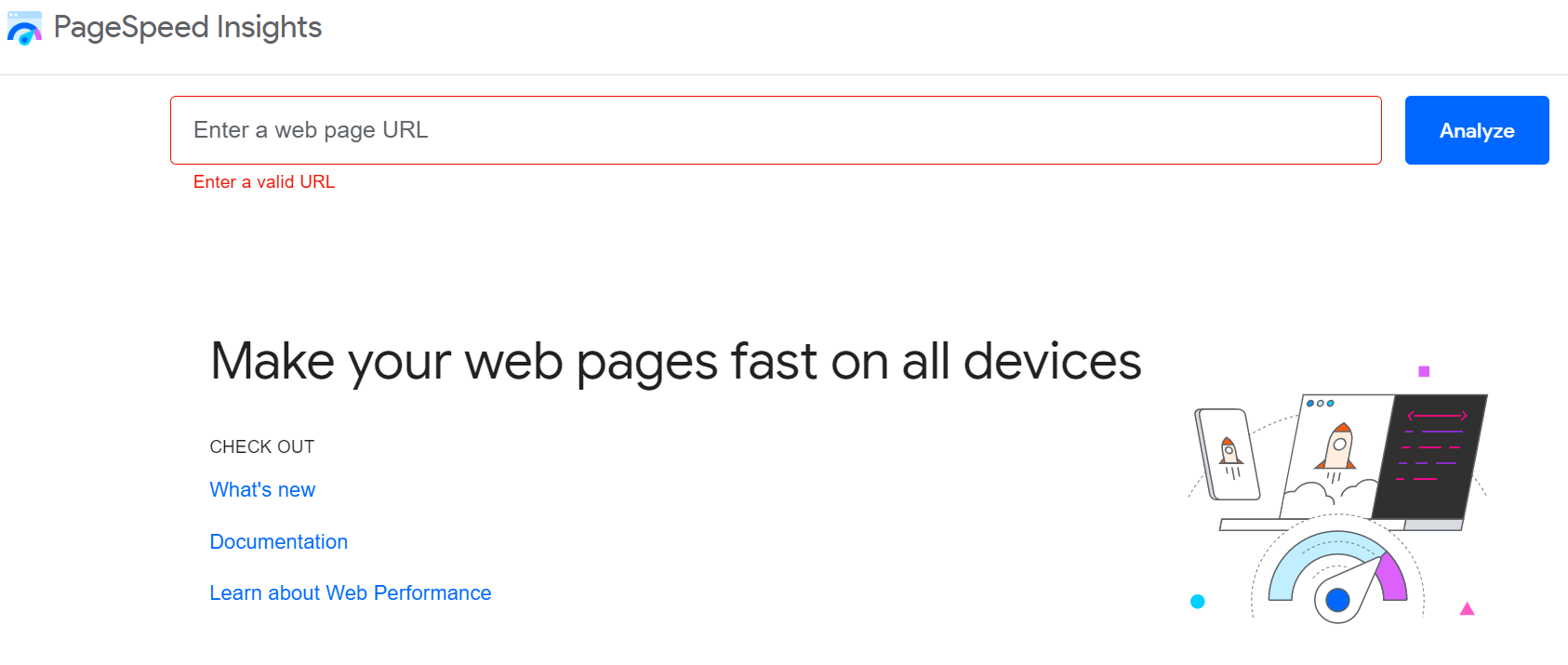
Task: Click the CHECK OUT label
Action: pyautogui.click(x=262, y=446)
